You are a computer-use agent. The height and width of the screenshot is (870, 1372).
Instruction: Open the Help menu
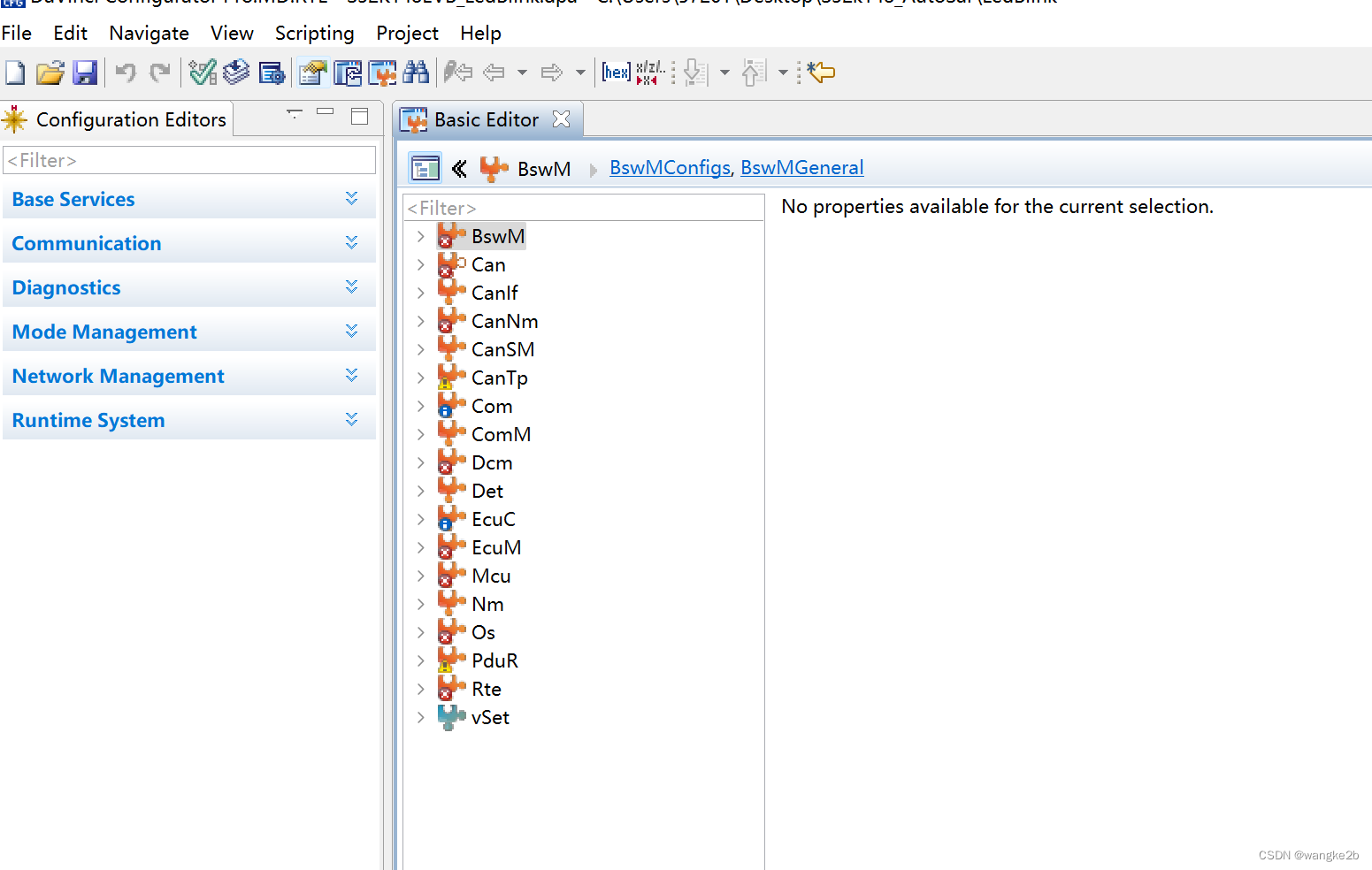(x=481, y=34)
